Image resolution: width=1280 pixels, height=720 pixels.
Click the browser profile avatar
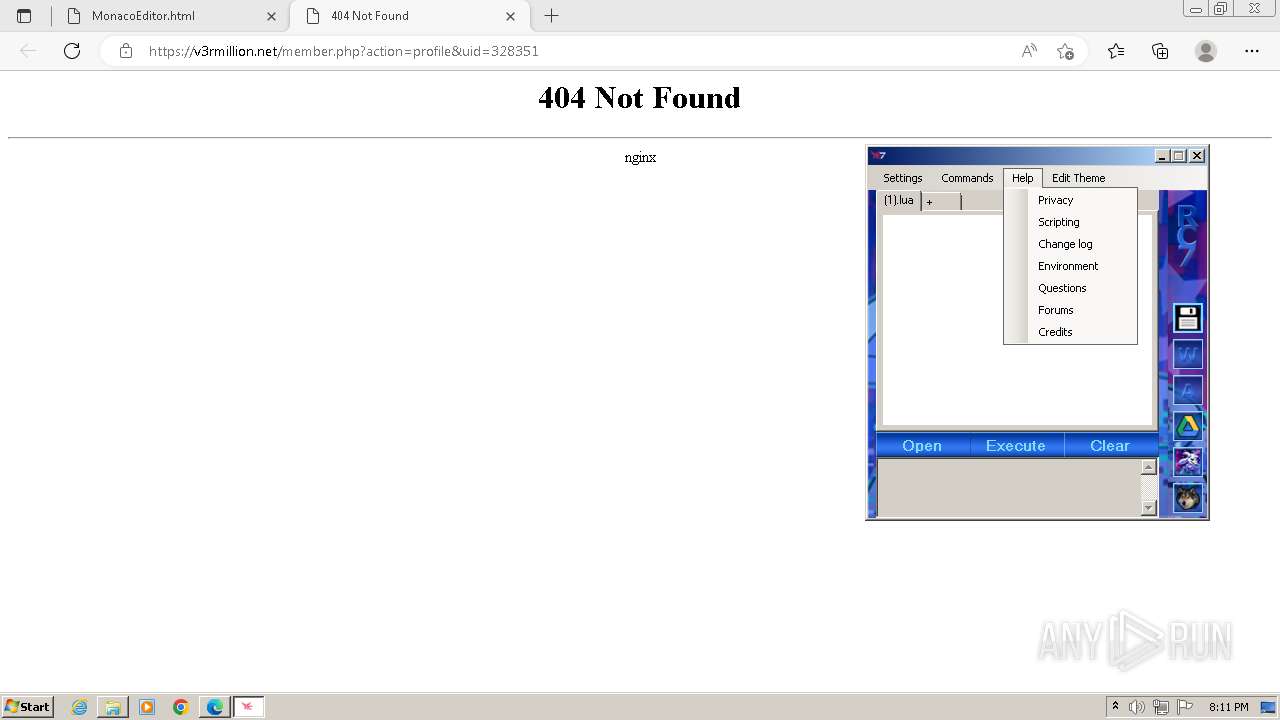click(x=1206, y=51)
